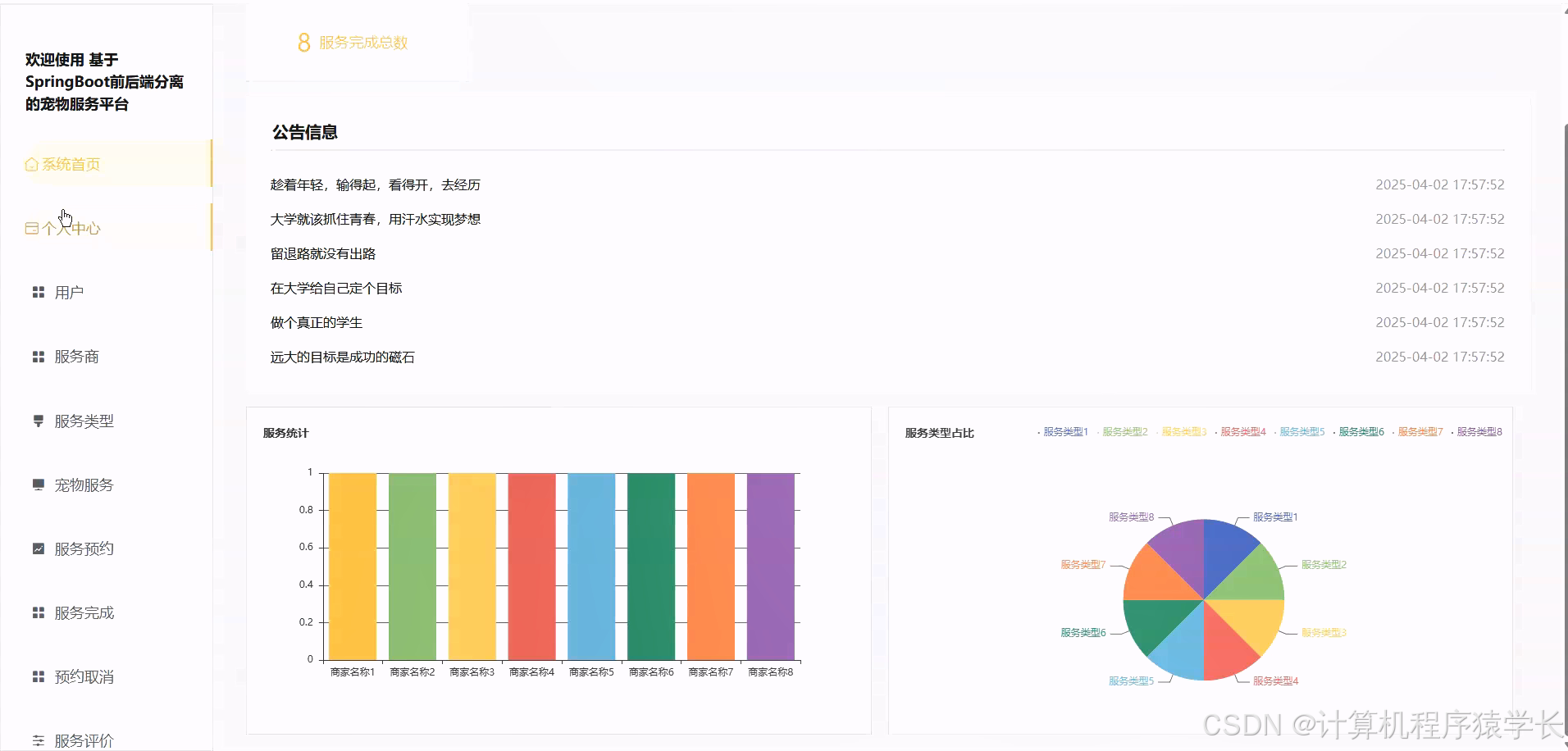Select 服务完成 in the sidebar
This screenshot has width=1568, height=751.
107,612
